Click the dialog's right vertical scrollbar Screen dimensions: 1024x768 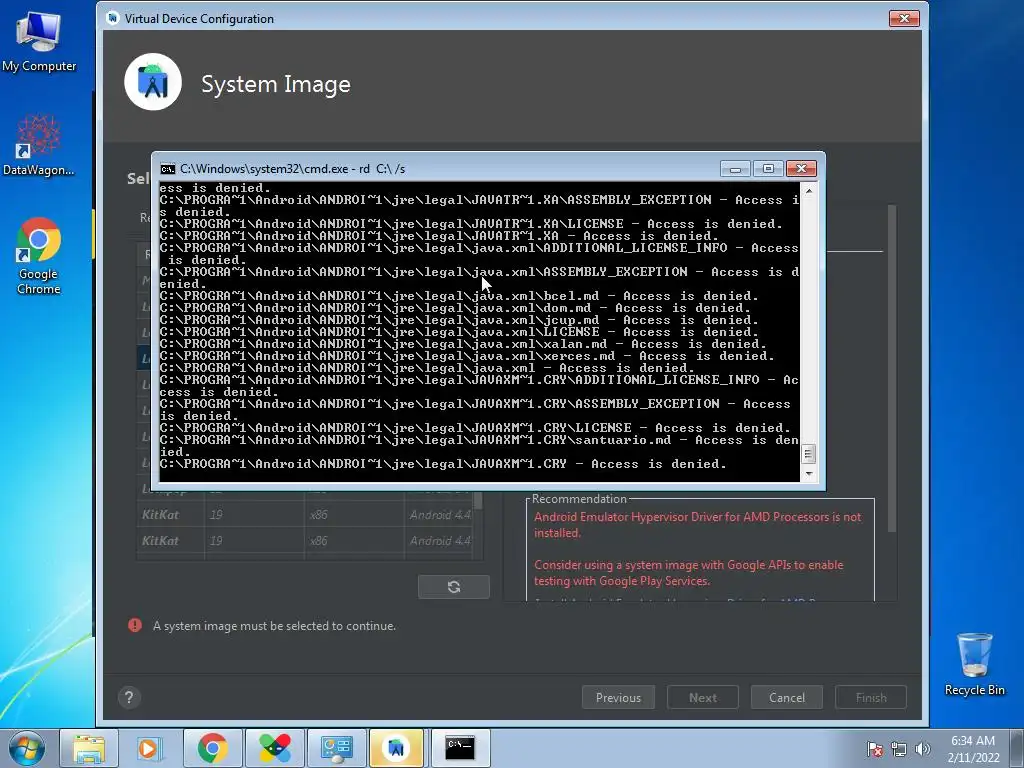(892, 368)
